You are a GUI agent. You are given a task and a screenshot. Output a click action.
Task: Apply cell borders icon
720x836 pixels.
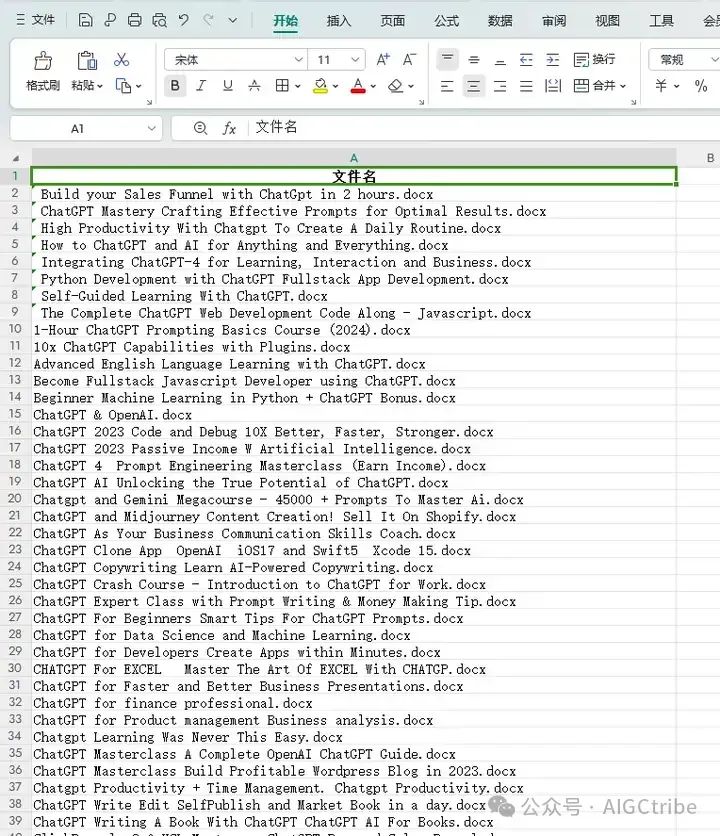(282, 85)
